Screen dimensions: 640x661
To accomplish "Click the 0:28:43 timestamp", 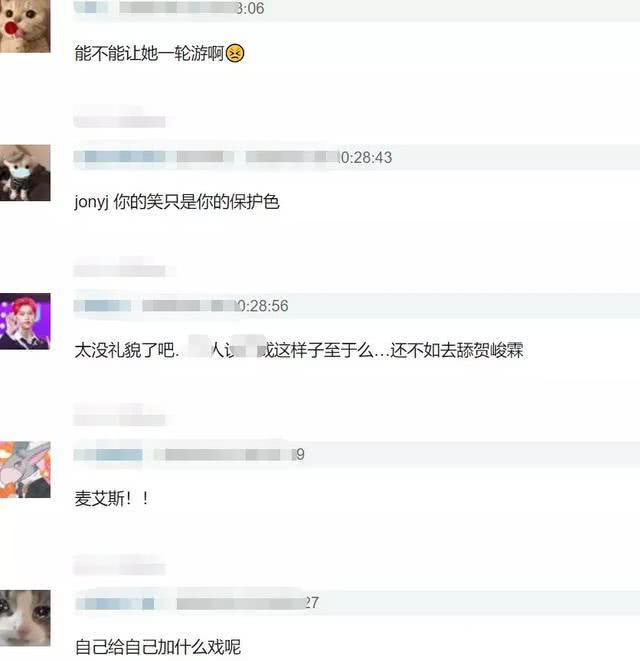I will (366, 158).
